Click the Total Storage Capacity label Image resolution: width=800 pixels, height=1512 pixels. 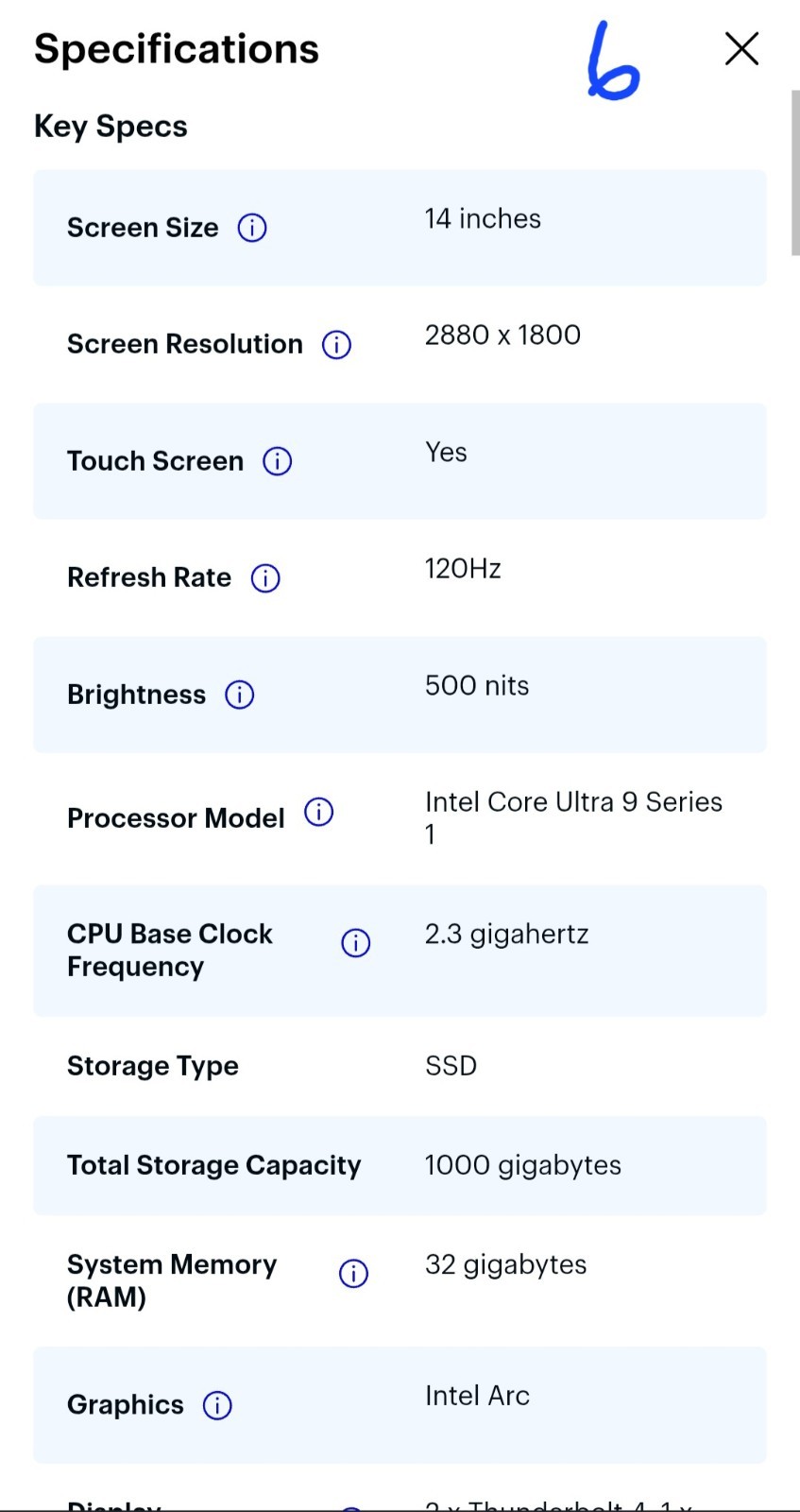(214, 1165)
